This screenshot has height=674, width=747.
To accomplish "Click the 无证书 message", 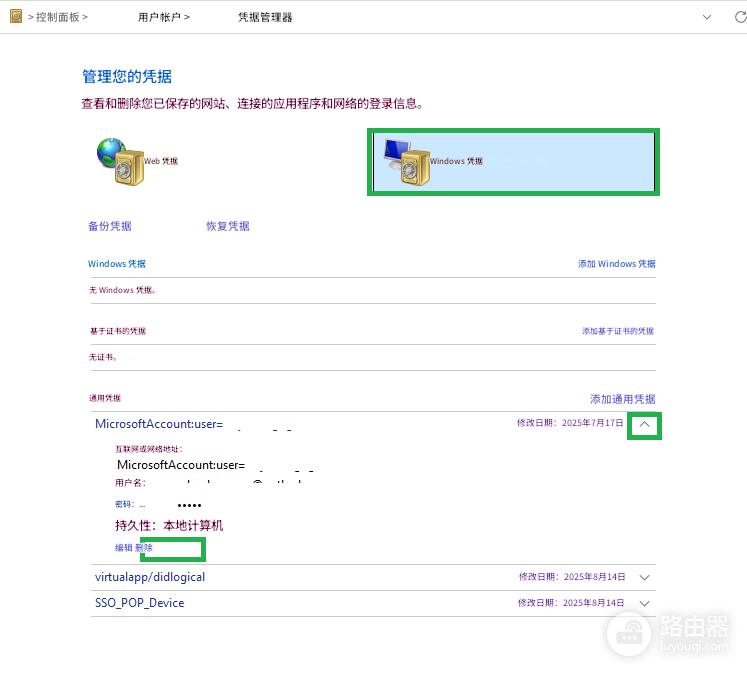I will (103, 357).
